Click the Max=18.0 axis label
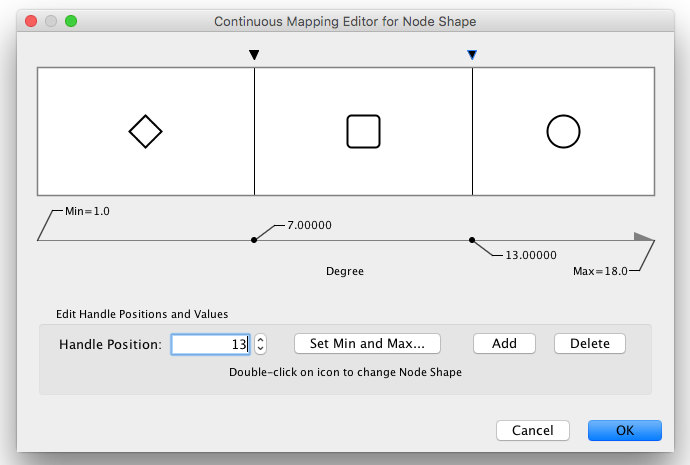690x465 pixels. [x=600, y=271]
